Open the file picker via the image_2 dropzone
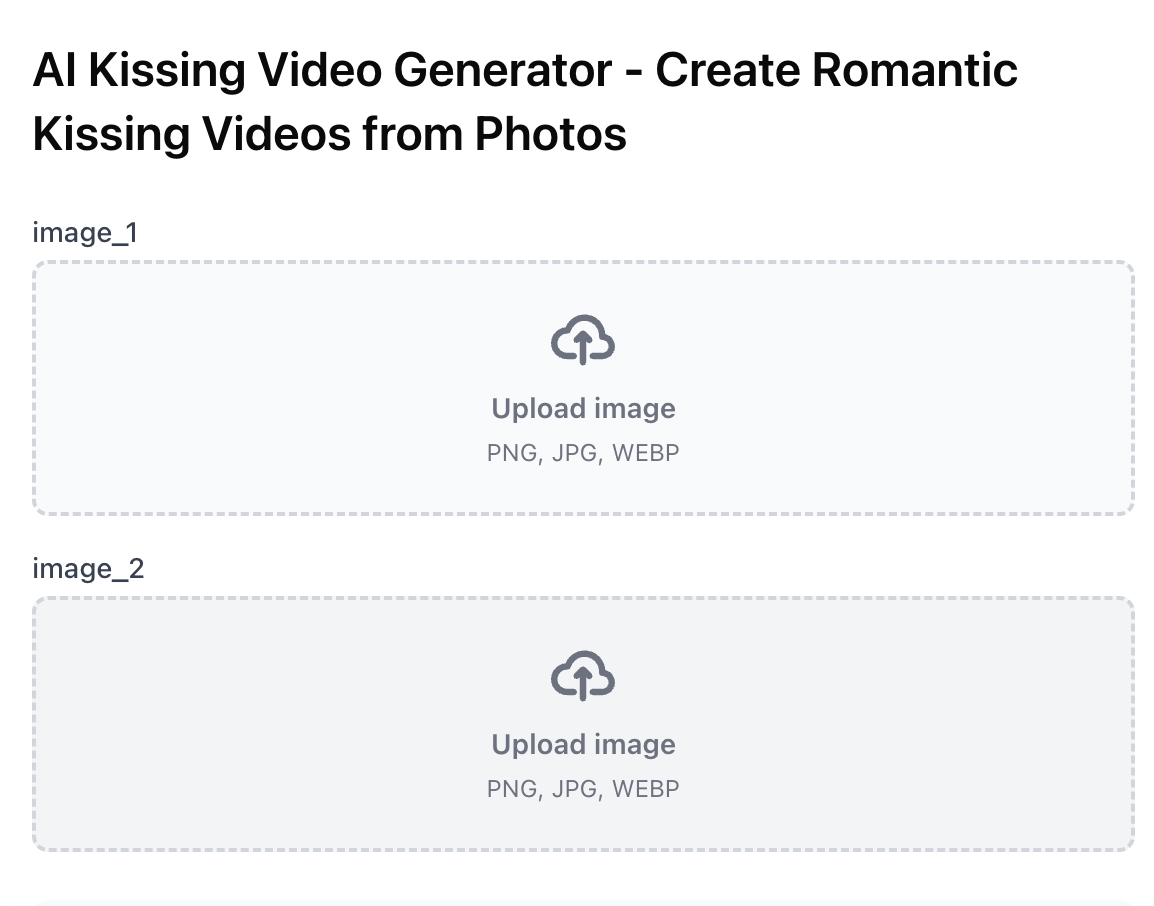Screen dimensions: 1154x906 point(583,724)
